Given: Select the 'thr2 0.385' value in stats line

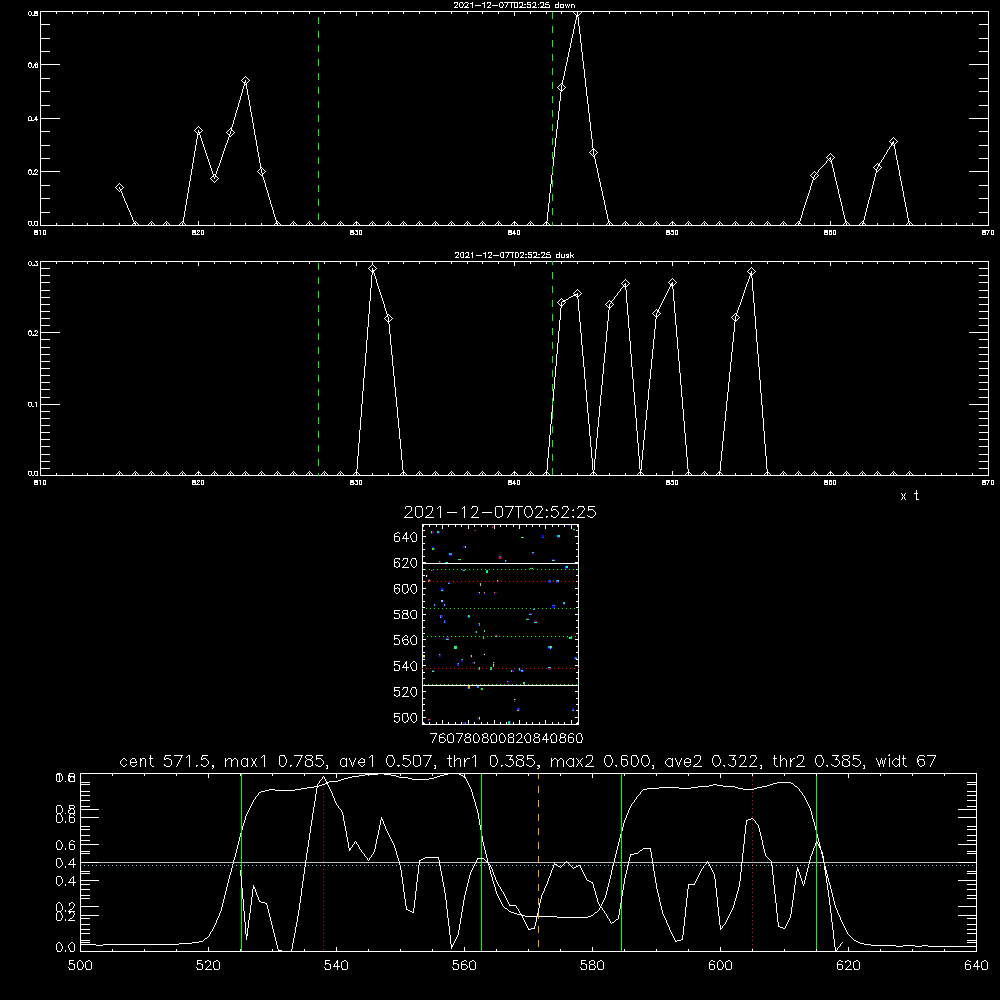Looking at the screenshot, I should click(x=818, y=761).
